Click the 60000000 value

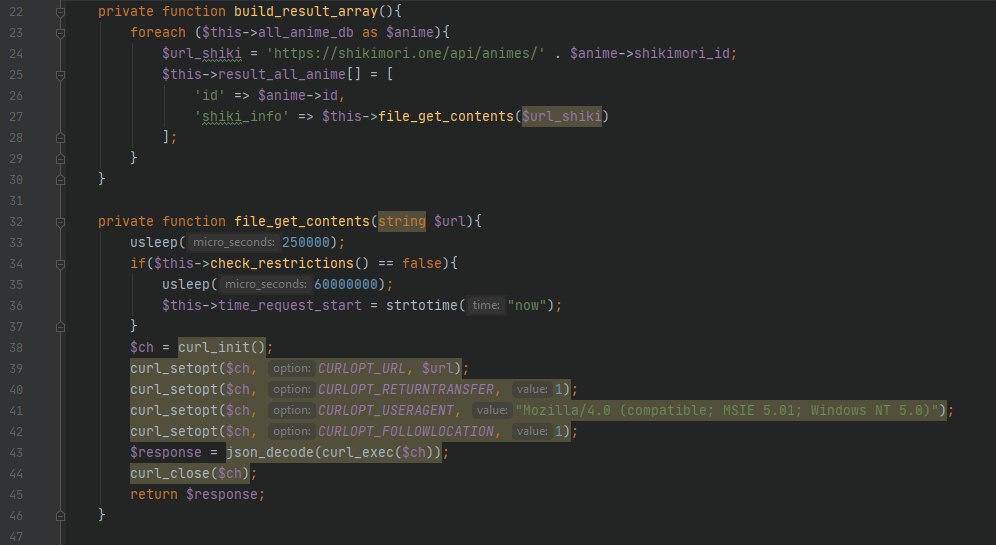pyautogui.click(x=346, y=285)
